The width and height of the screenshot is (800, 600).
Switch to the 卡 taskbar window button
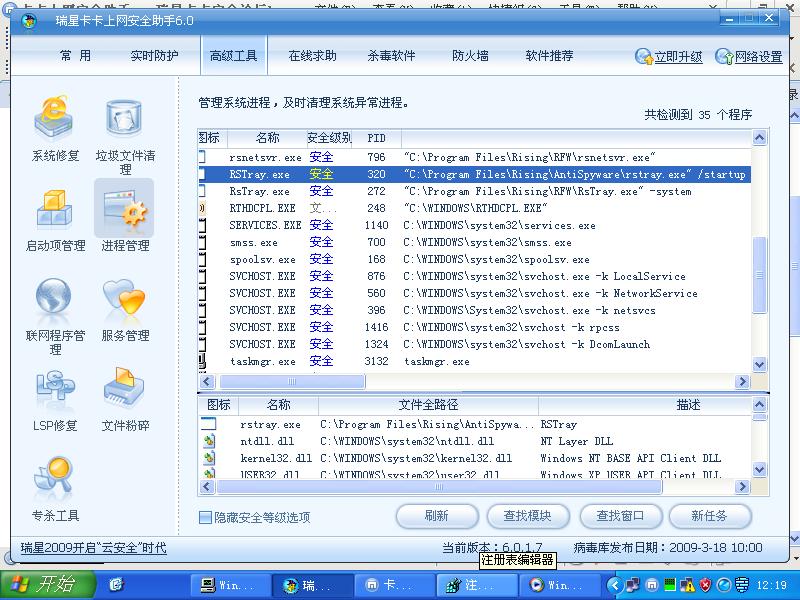[395, 585]
